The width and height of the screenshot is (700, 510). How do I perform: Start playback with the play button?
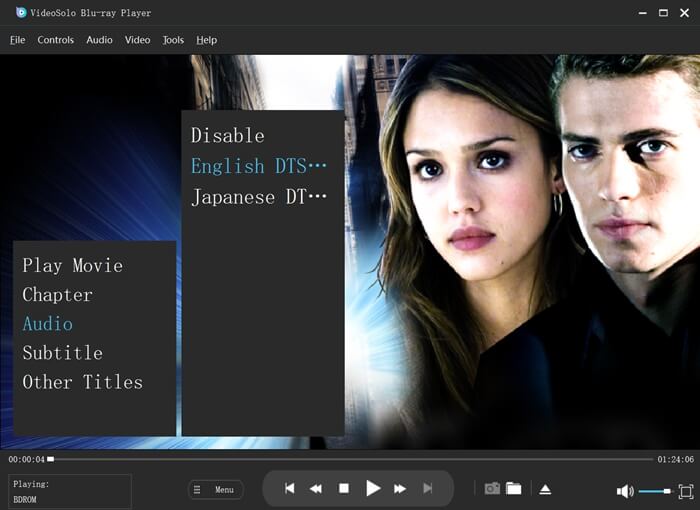click(373, 488)
